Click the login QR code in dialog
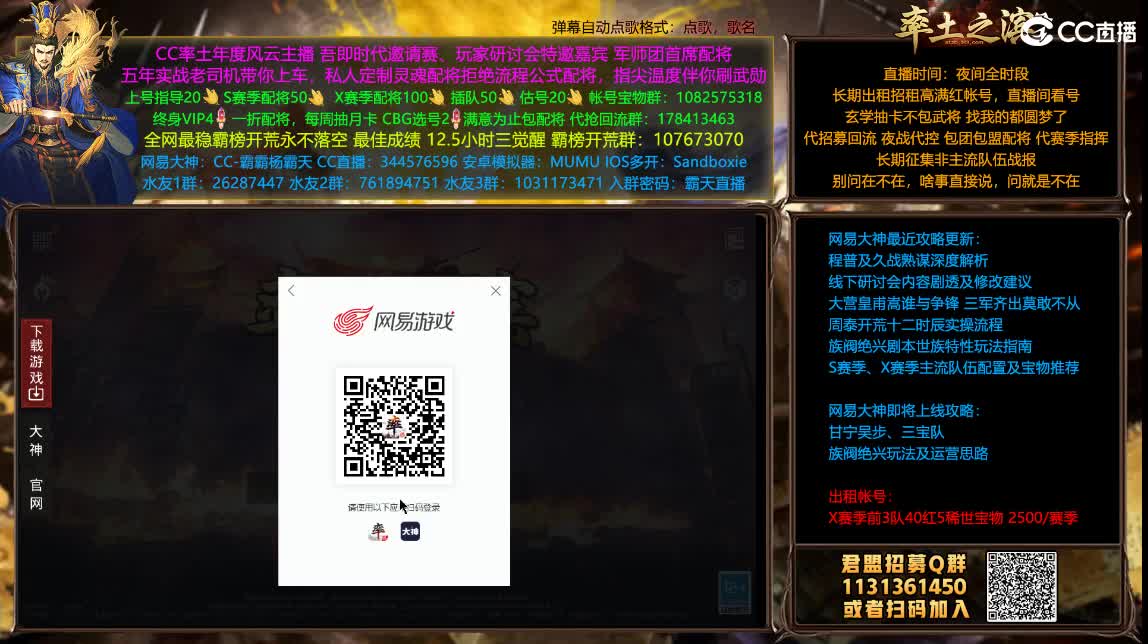 tap(394, 426)
